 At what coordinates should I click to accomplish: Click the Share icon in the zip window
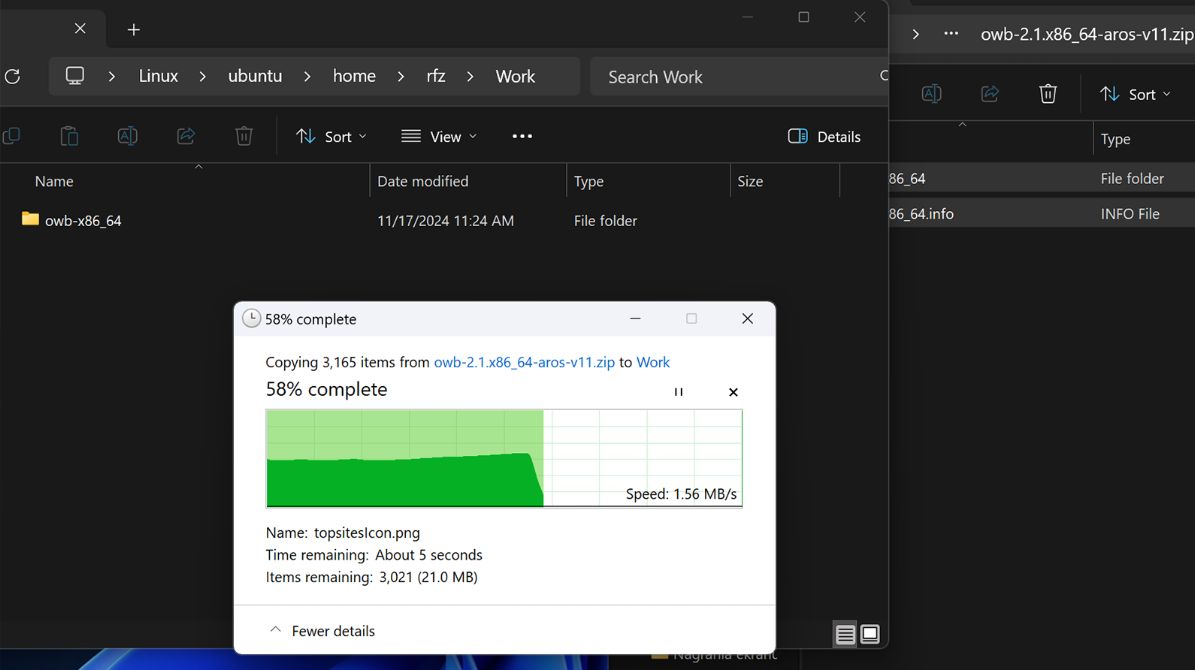(990, 94)
